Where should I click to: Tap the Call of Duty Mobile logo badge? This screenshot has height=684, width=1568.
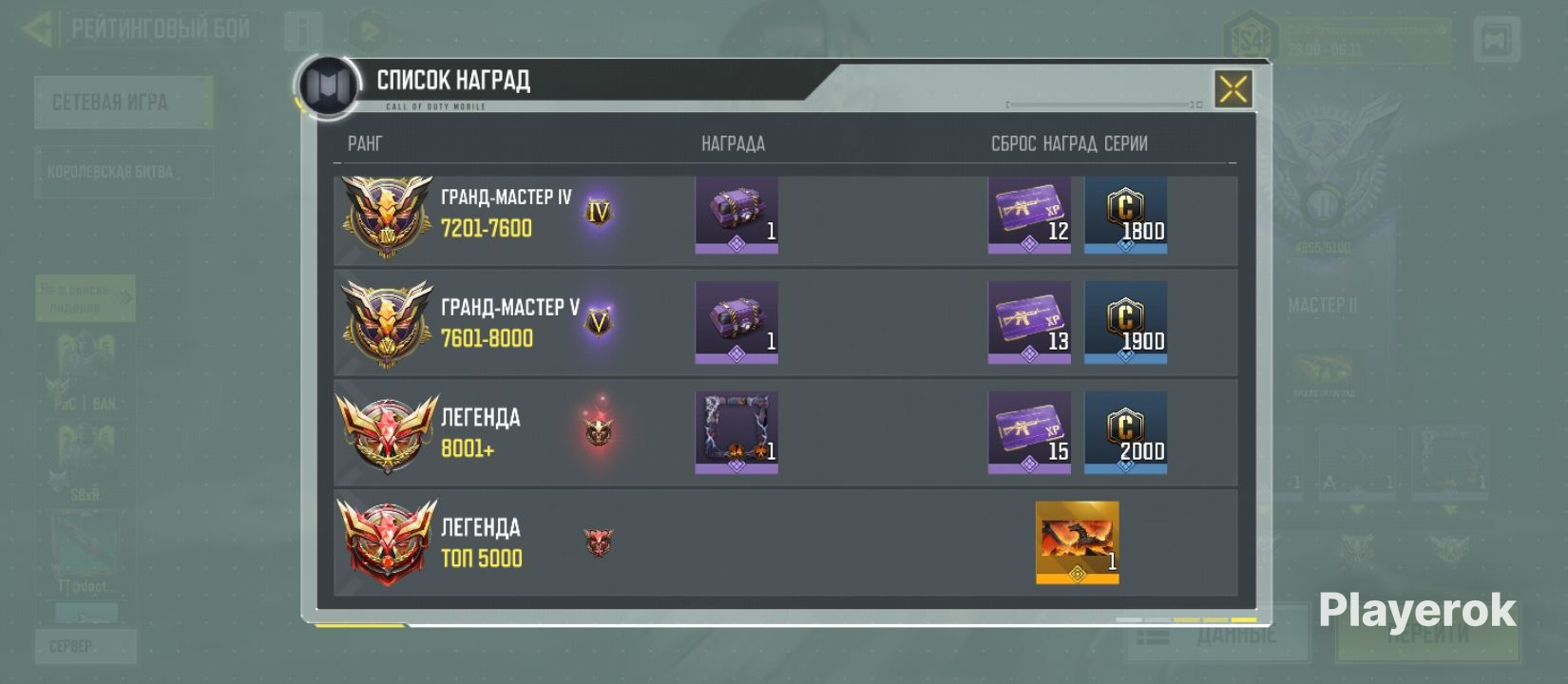[x=328, y=87]
